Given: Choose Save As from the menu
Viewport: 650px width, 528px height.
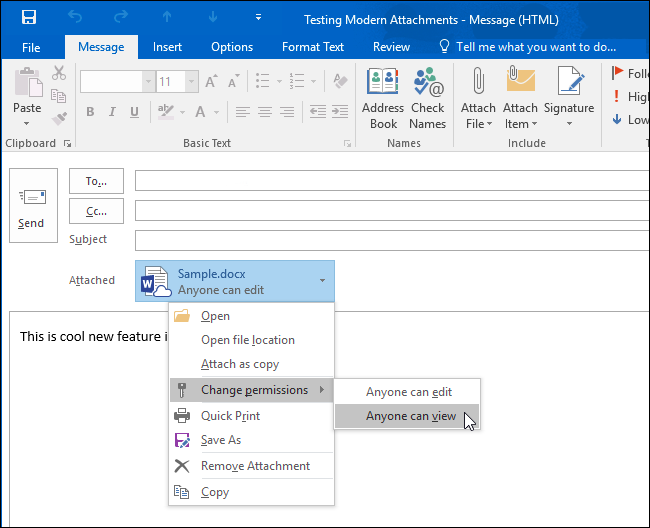Looking at the screenshot, I should coord(251,440).
